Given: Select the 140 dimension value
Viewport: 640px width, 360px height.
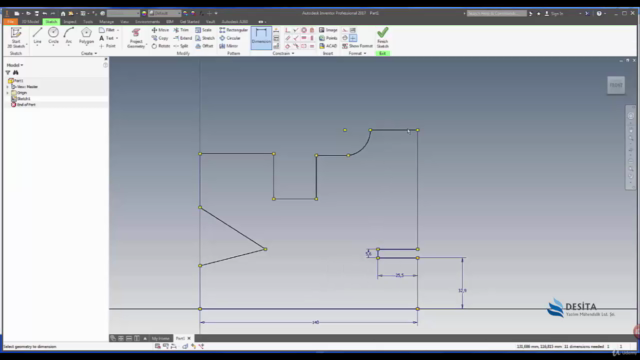Looking at the screenshot, I should tap(315, 322).
